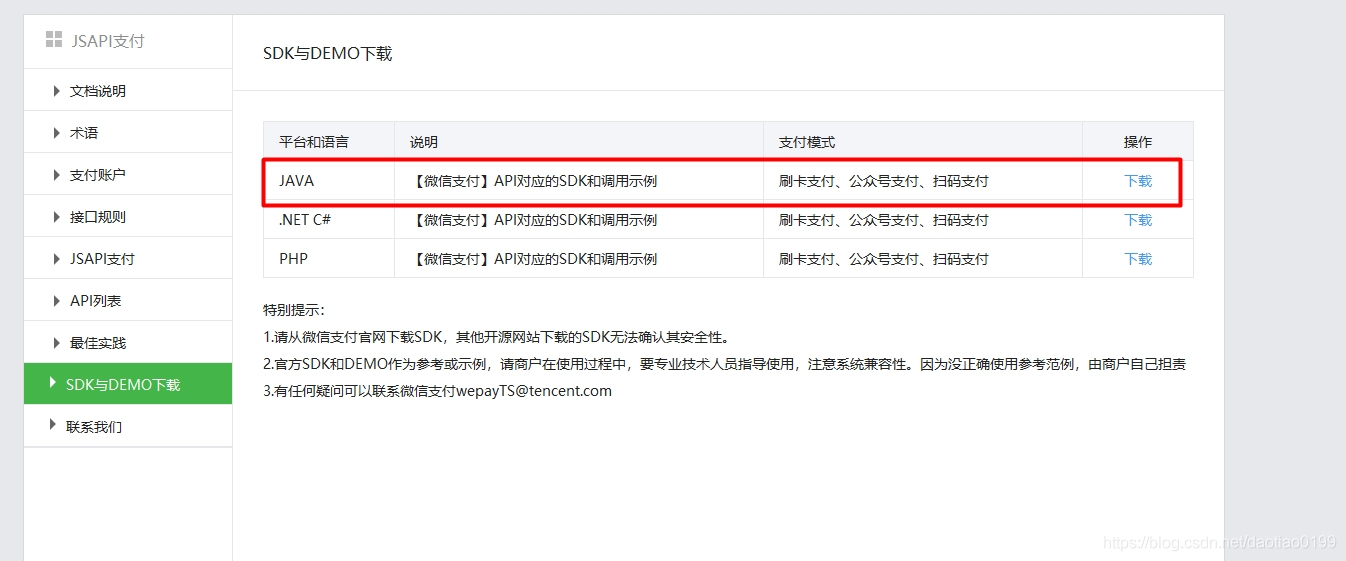
Task: Go to 支付账户 section
Action: [98, 175]
